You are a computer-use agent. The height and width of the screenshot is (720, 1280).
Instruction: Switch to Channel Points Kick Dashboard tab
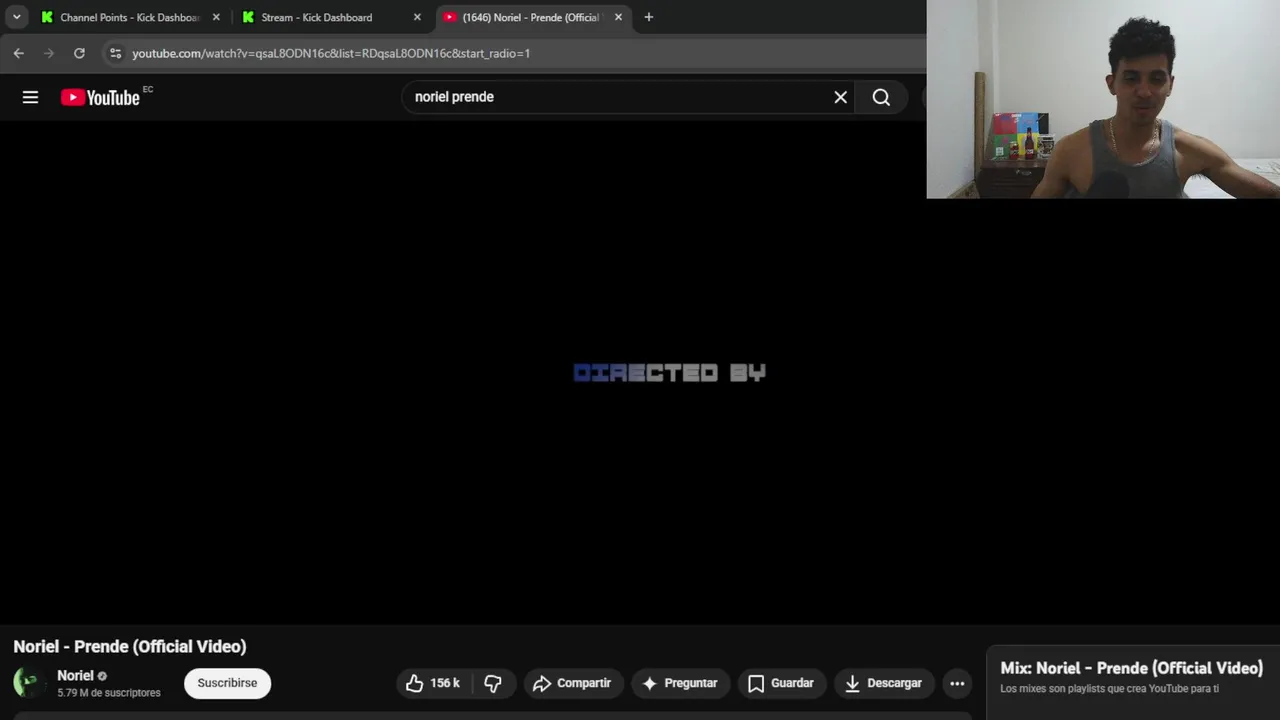pyautogui.click(x=129, y=17)
